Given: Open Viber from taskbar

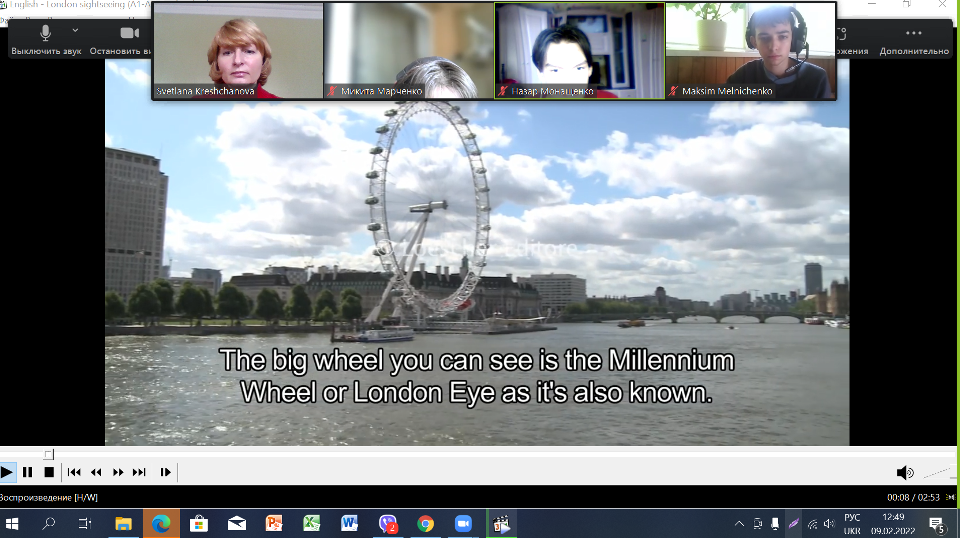Looking at the screenshot, I should point(388,524).
